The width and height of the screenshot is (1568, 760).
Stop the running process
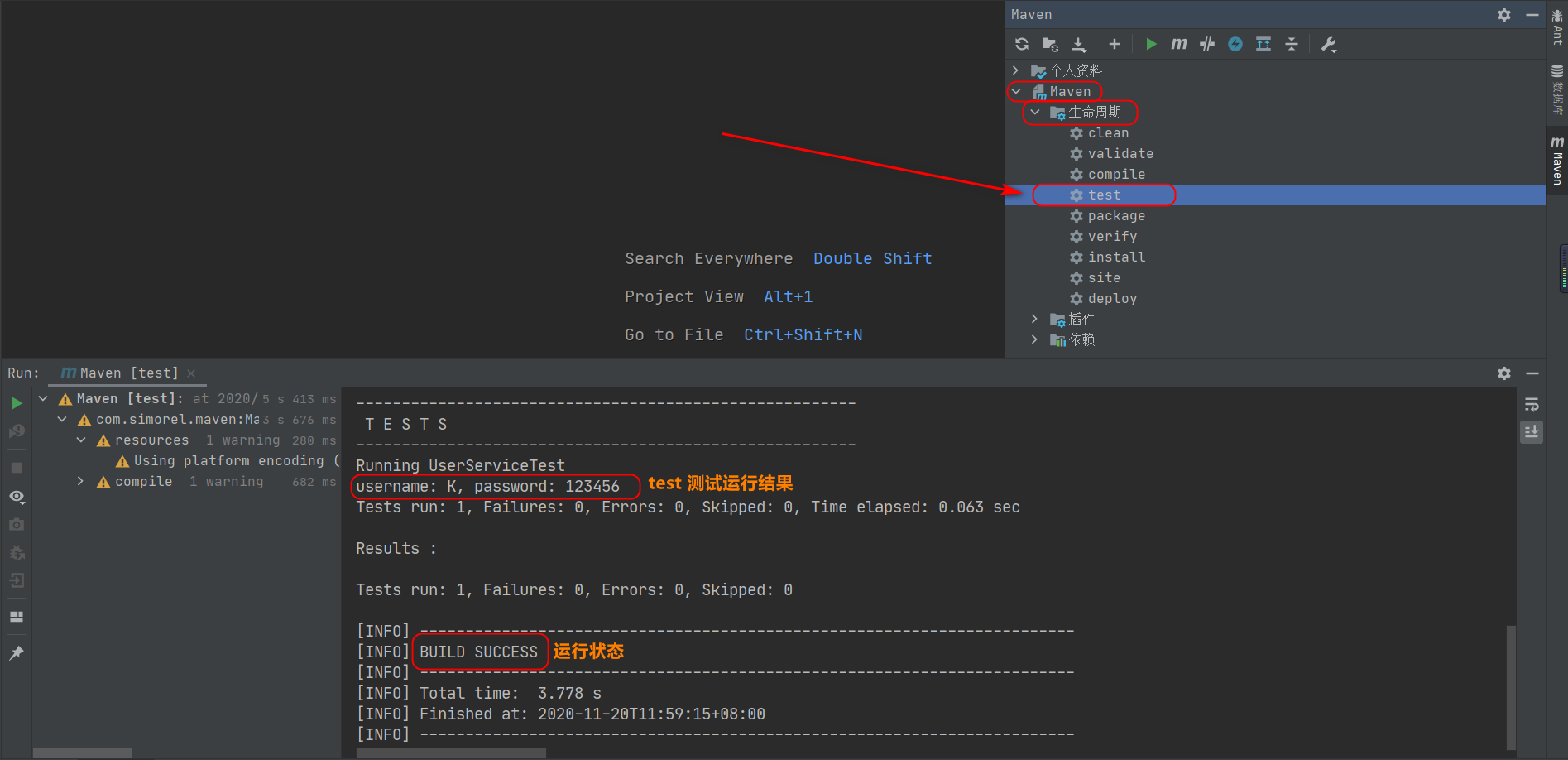click(17, 468)
